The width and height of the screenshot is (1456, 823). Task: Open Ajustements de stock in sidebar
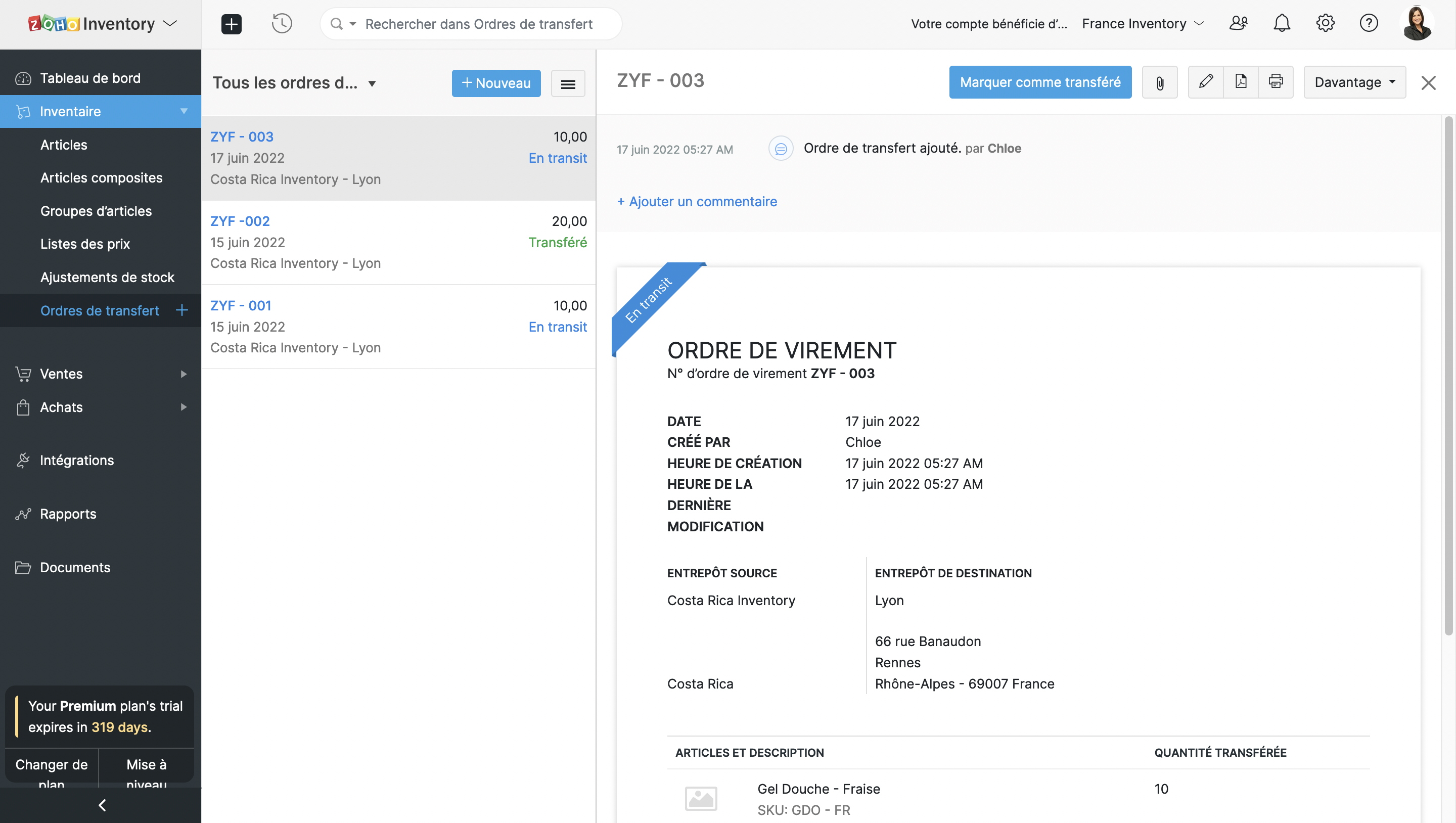click(107, 277)
